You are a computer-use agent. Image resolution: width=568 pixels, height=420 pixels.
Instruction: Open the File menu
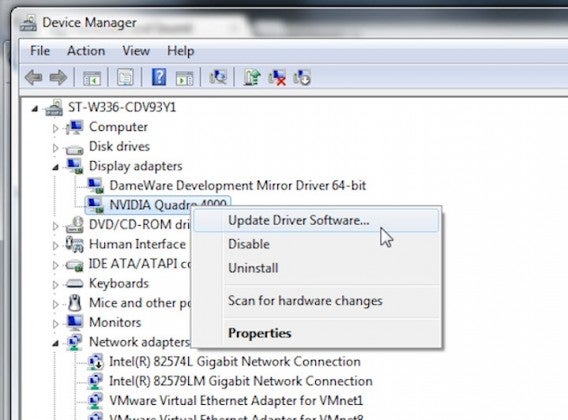click(x=40, y=51)
